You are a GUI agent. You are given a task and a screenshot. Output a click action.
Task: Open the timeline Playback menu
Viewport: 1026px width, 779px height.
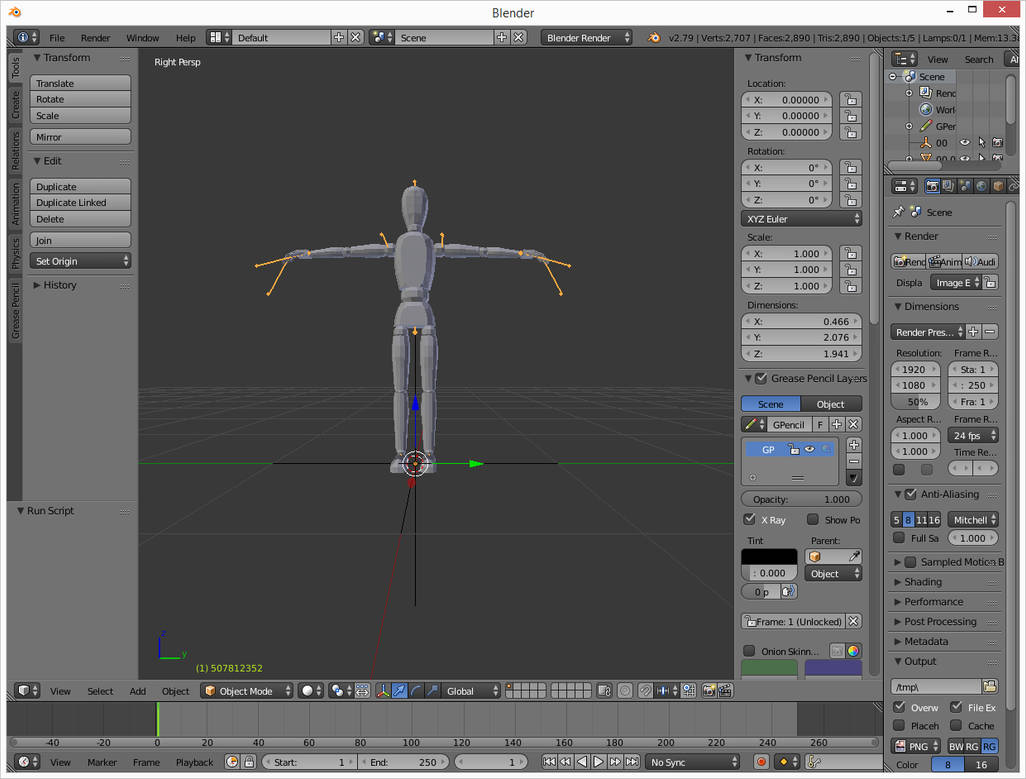pyautogui.click(x=194, y=762)
